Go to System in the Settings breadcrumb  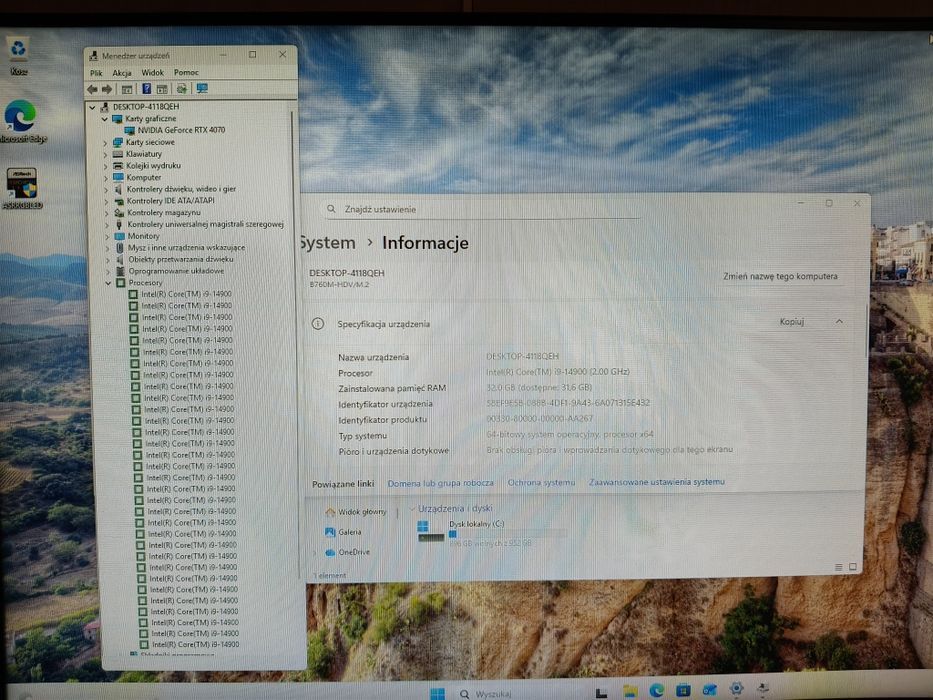coord(327,243)
